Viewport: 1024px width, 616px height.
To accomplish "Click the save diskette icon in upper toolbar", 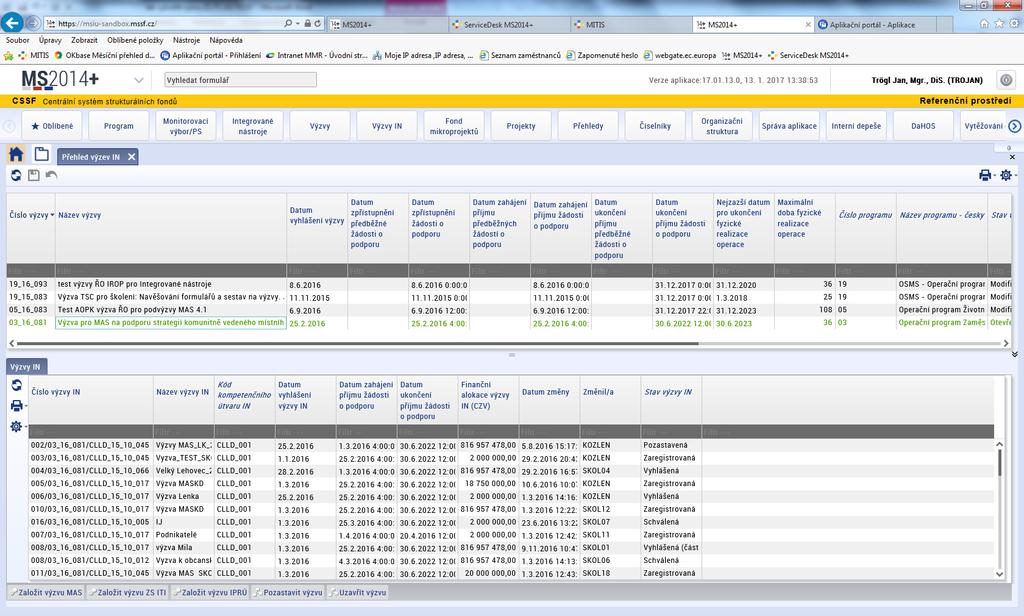I will click(x=33, y=175).
